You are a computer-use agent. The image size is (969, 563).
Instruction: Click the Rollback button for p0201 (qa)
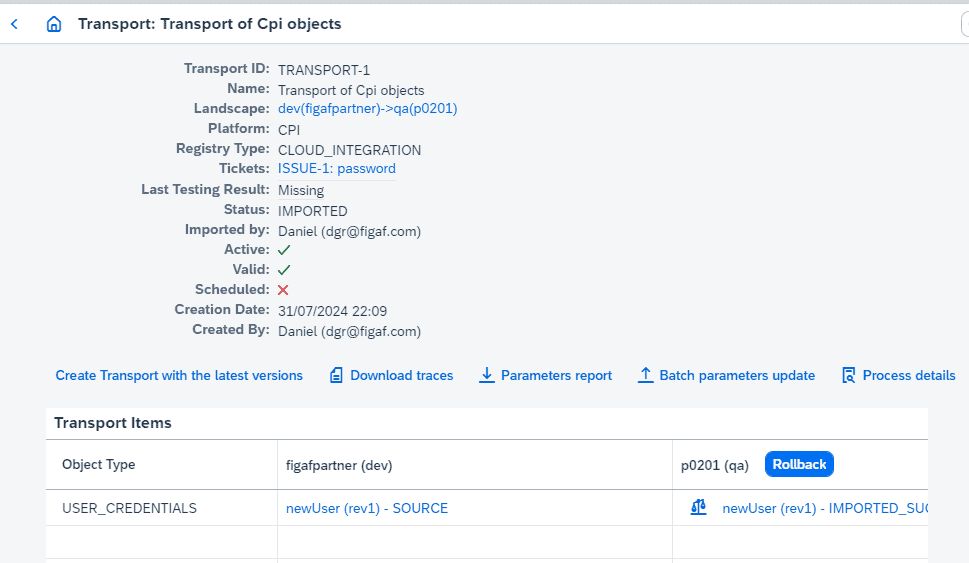point(799,464)
